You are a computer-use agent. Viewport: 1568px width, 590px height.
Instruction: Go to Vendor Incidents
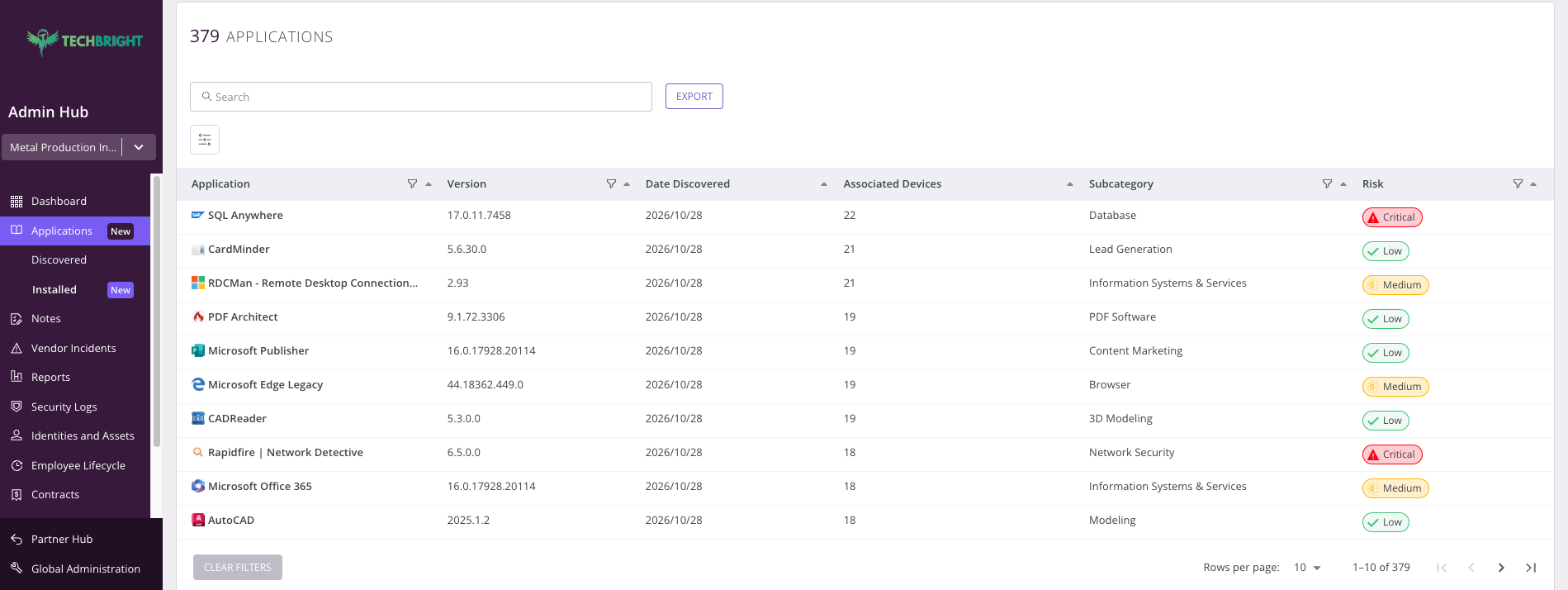[x=75, y=349]
